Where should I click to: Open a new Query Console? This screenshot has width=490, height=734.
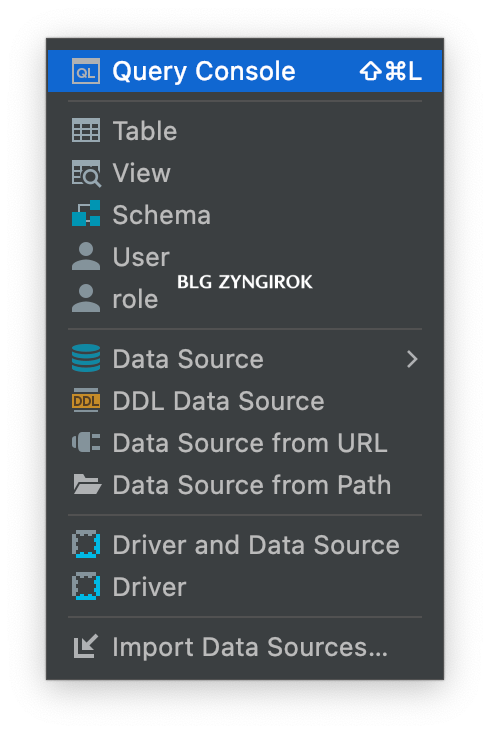pyautogui.click(x=245, y=71)
